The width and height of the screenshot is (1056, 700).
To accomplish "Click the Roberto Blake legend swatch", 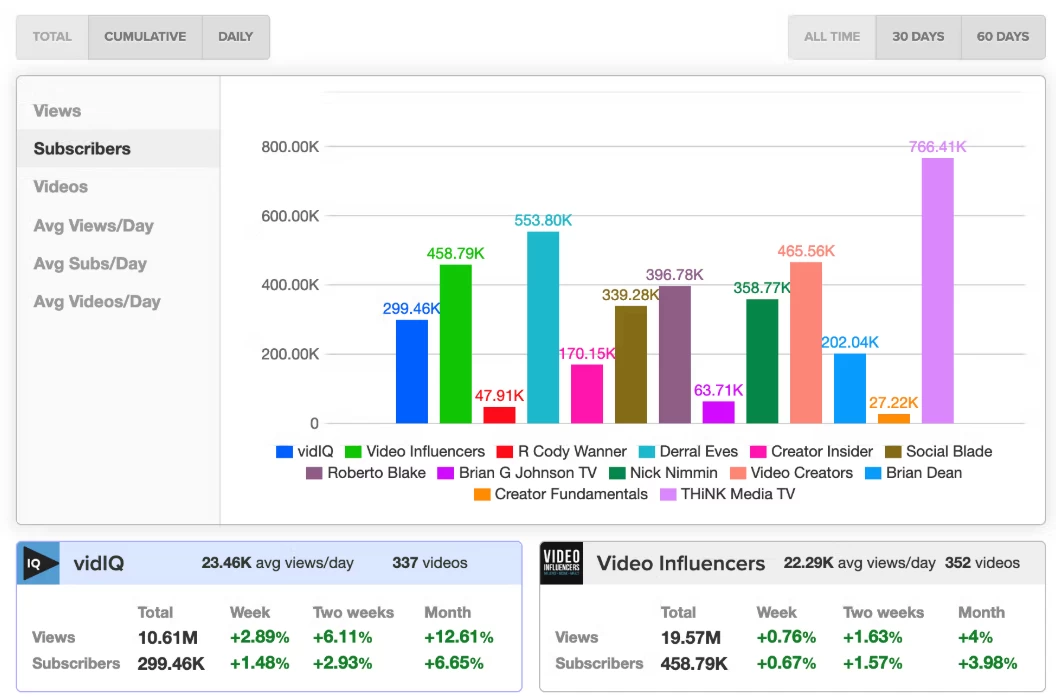I will (x=314, y=473).
